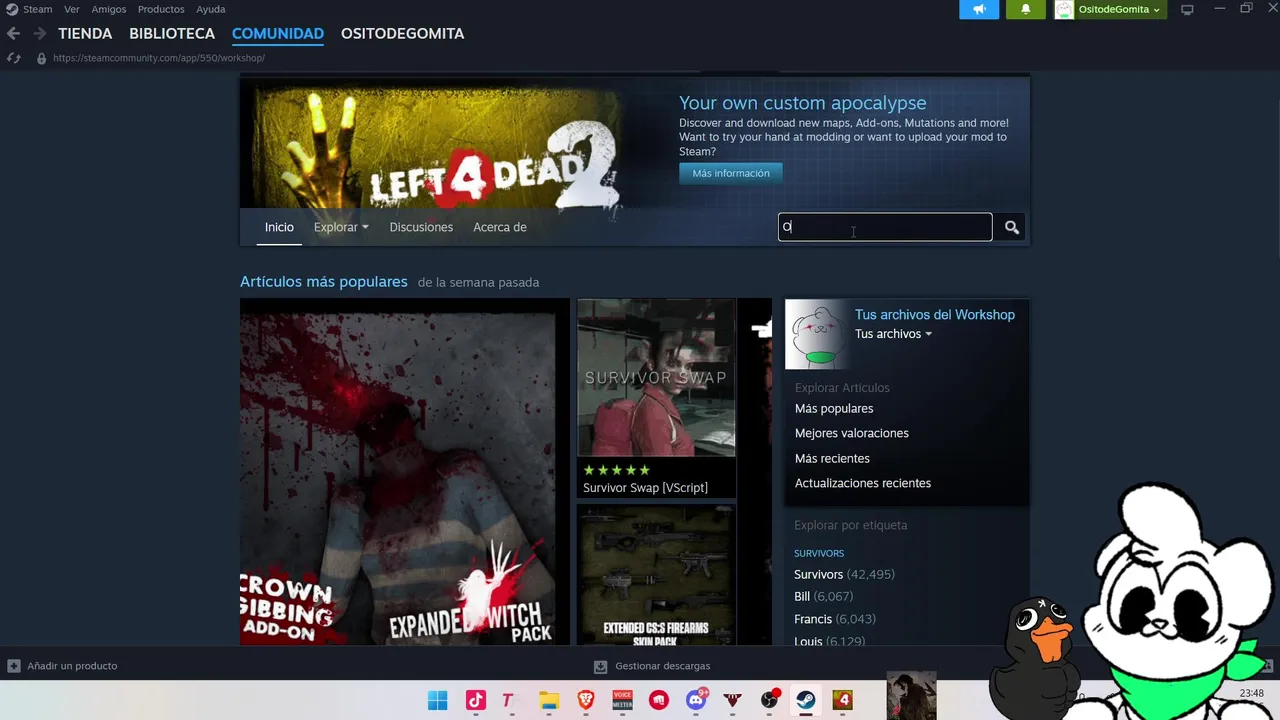Reload the page with the refresh icon
The height and width of the screenshot is (720, 1280).
point(14,58)
